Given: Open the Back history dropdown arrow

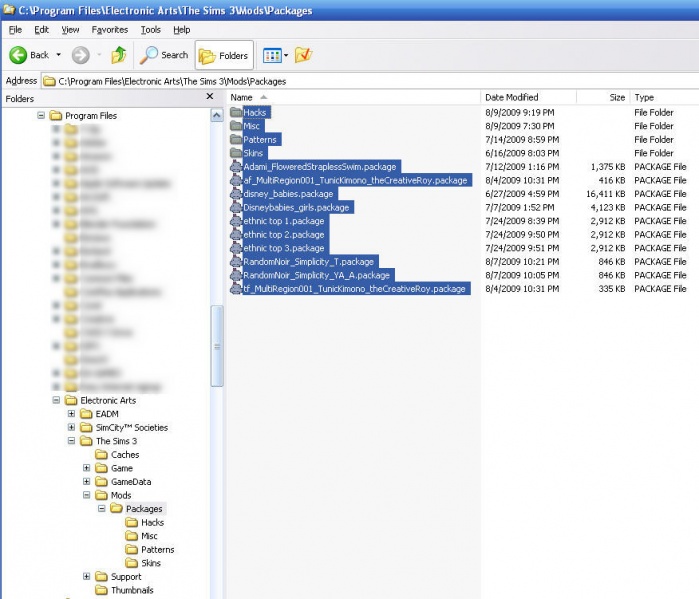Looking at the screenshot, I should (x=58, y=55).
